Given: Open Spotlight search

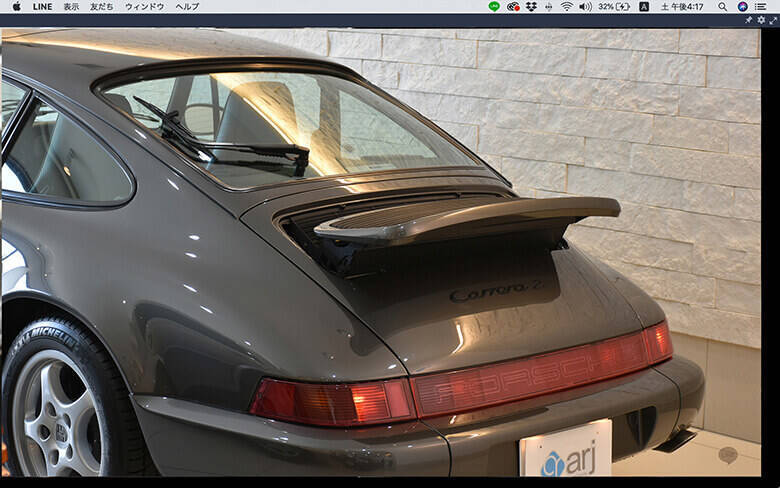Looking at the screenshot, I should [723, 6].
